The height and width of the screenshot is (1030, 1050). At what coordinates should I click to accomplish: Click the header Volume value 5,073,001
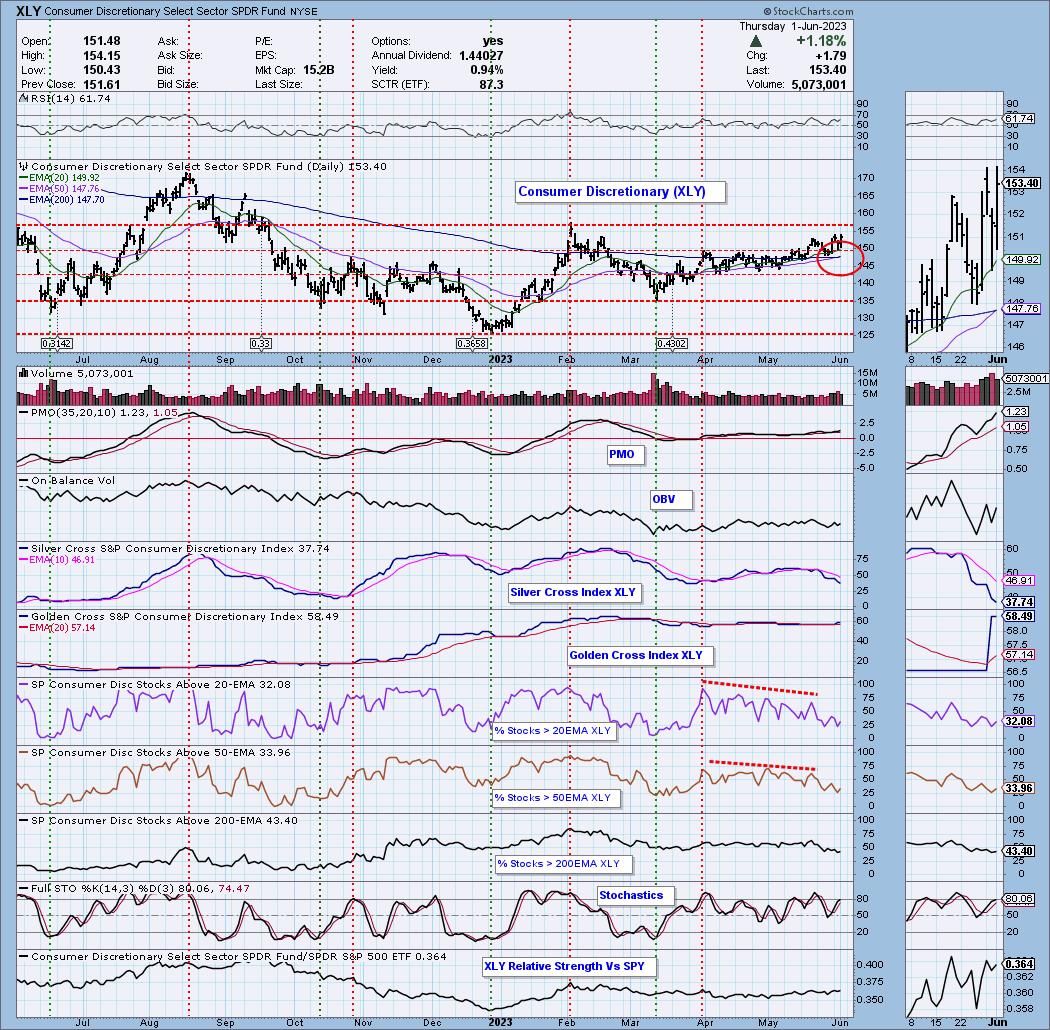(x=819, y=85)
